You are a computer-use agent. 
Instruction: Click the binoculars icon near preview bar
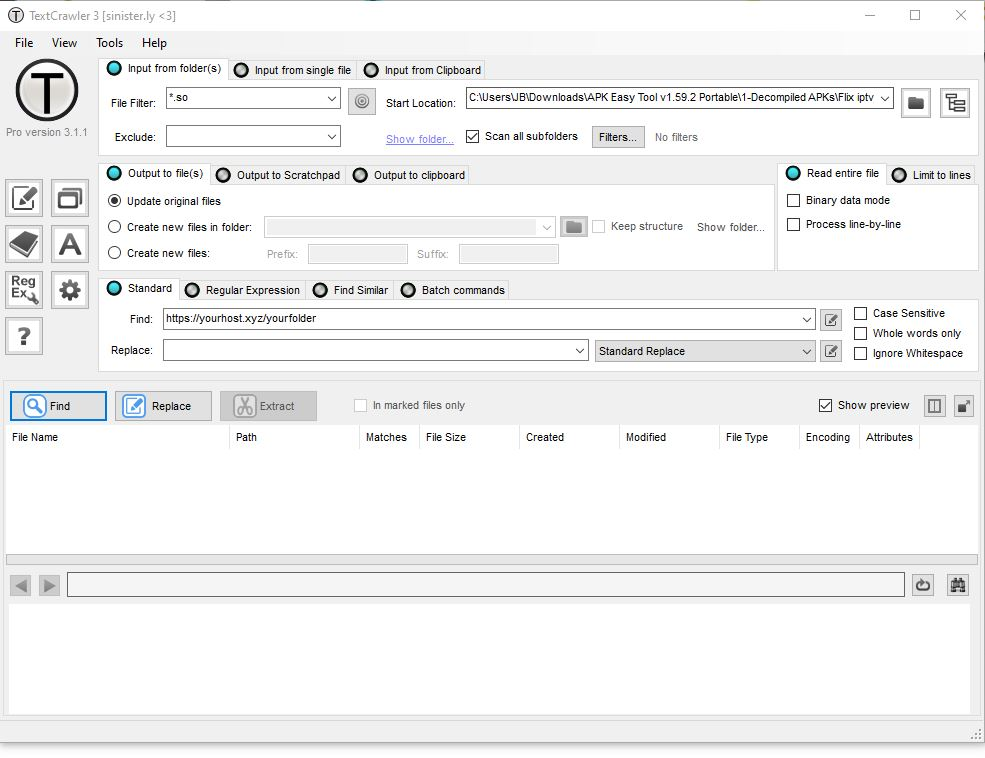tap(957, 585)
